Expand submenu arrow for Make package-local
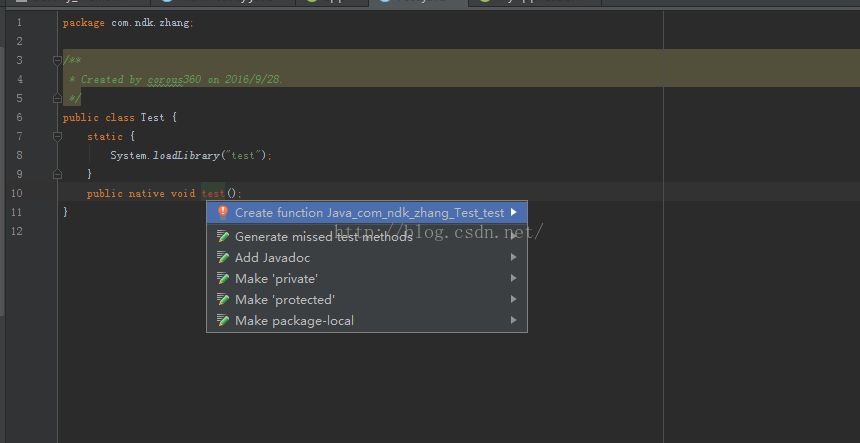Screen dimensions: 860x443 [x=514, y=321]
